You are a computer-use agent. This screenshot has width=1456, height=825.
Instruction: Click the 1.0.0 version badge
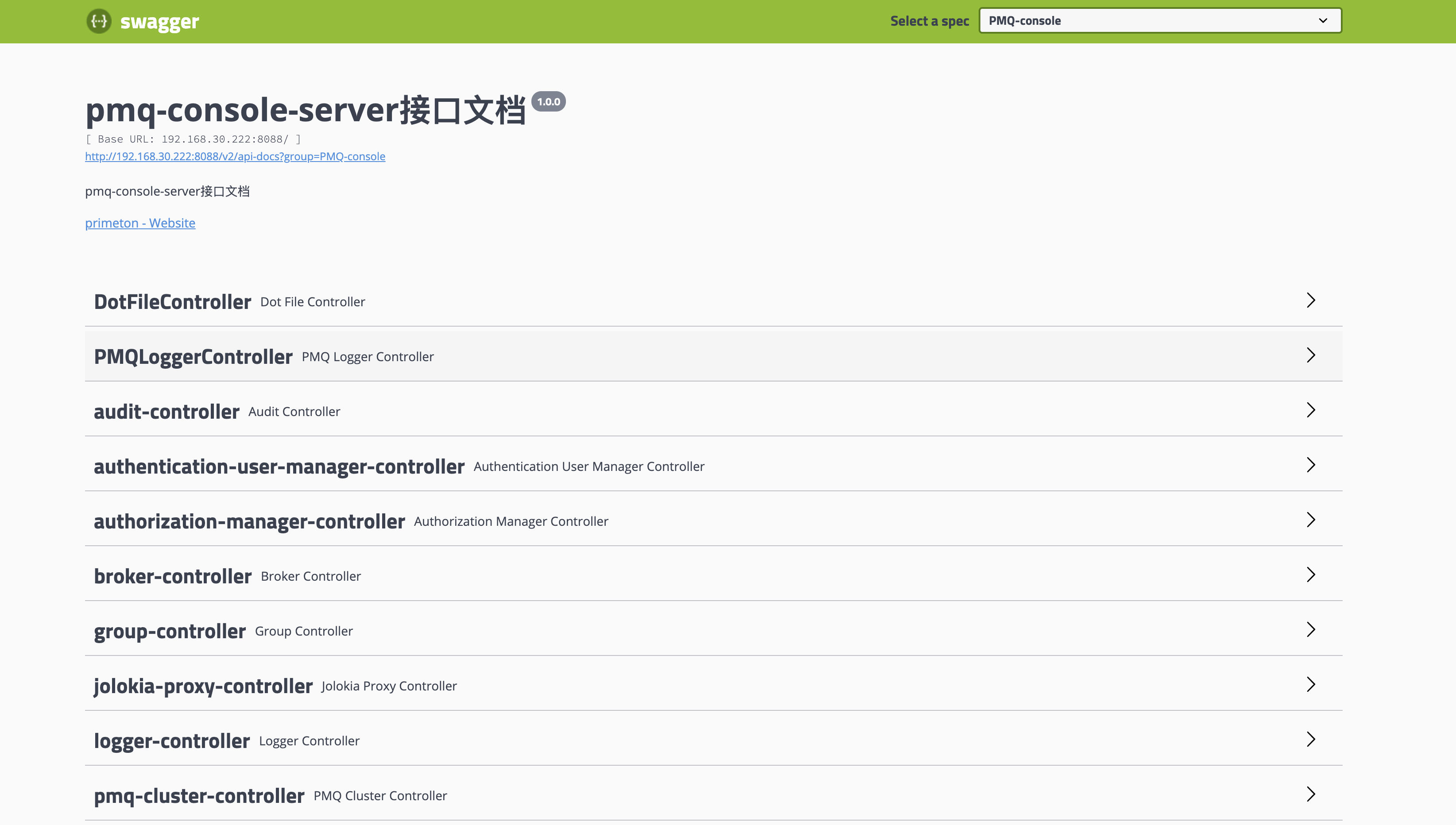[548, 102]
